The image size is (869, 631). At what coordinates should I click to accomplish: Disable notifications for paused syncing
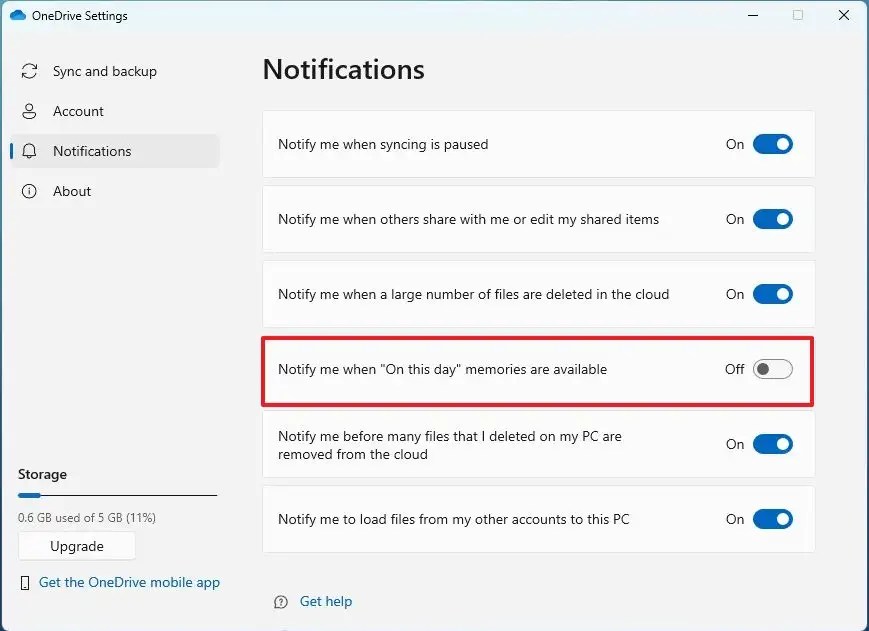[x=772, y=144]
